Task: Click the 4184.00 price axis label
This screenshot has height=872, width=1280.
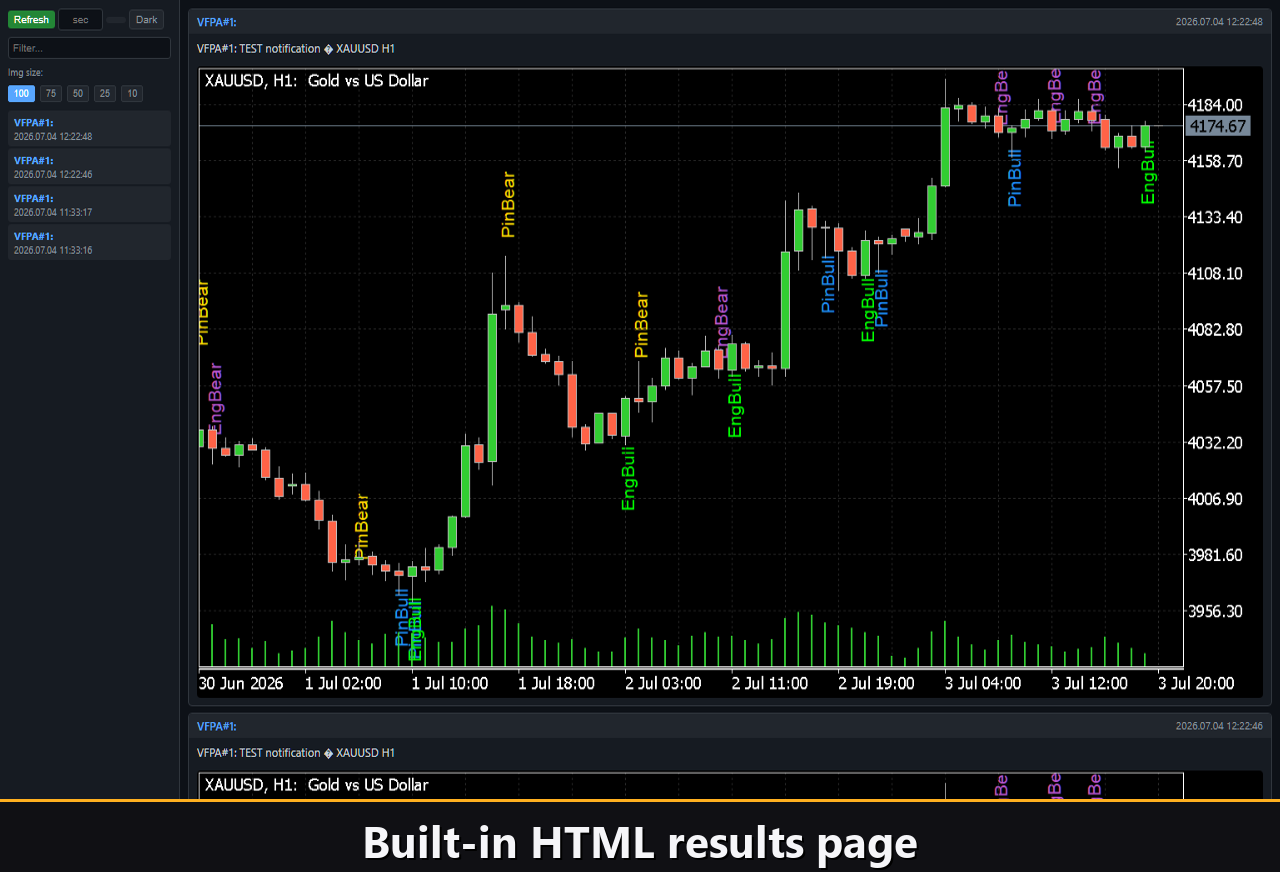Action: click(1215, 105)
